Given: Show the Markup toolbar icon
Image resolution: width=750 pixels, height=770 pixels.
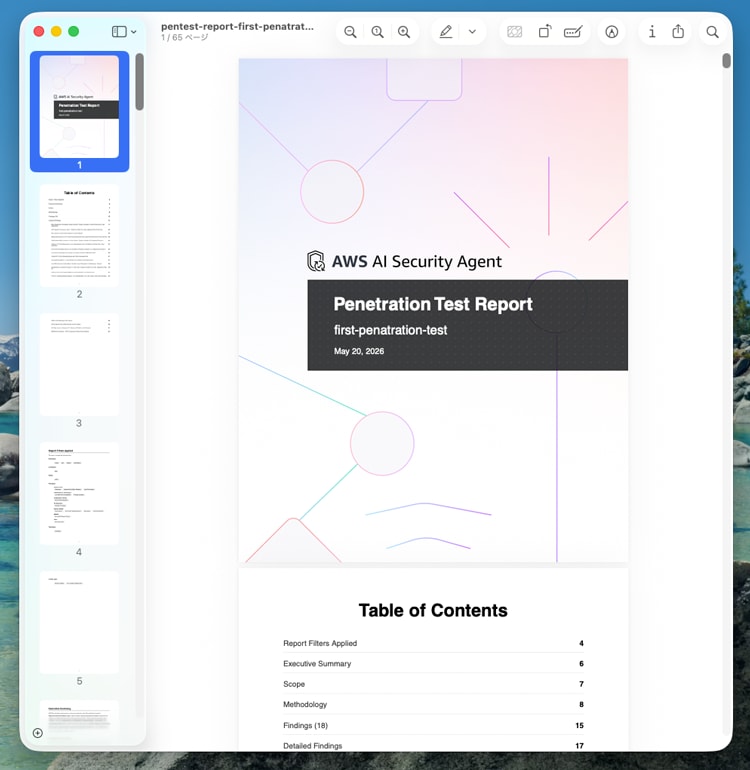Looking at the screenshot, I should pyautogui.click(x=611, y=32).
